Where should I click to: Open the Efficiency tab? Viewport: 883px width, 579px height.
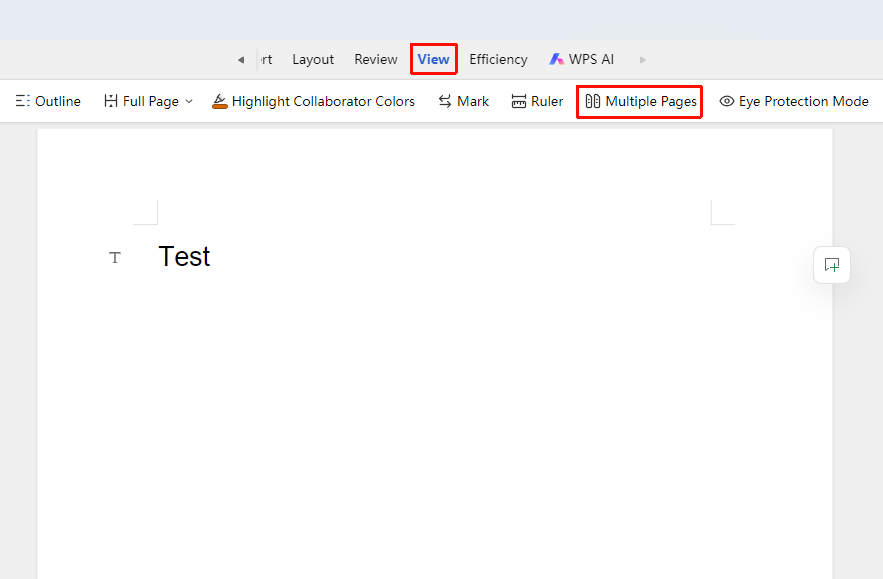(498, 59)
